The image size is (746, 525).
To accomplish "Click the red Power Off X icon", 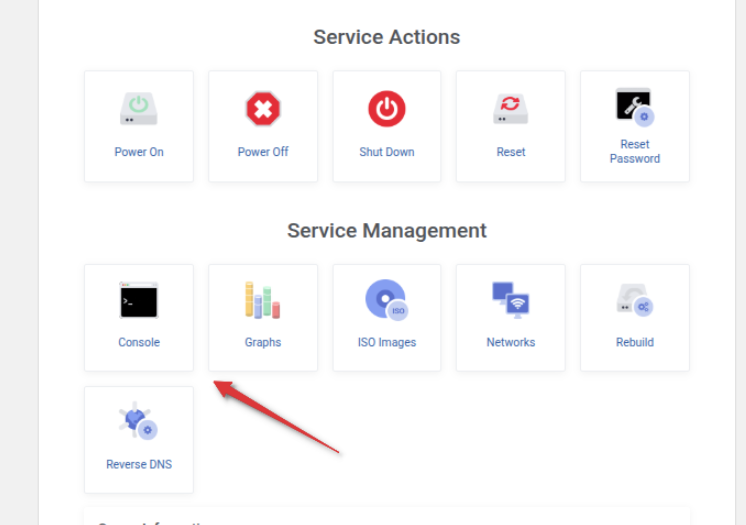I will coord(263,109).
